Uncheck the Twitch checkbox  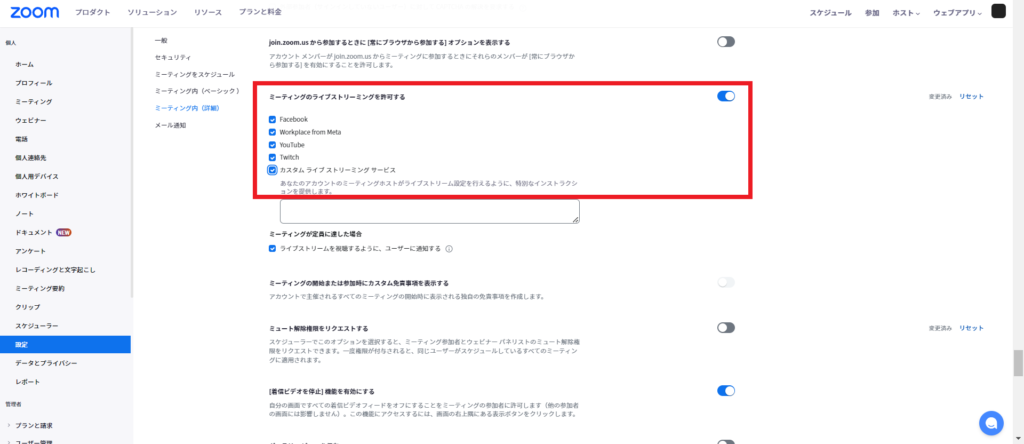pyautogui.click(x=272, y=157)
